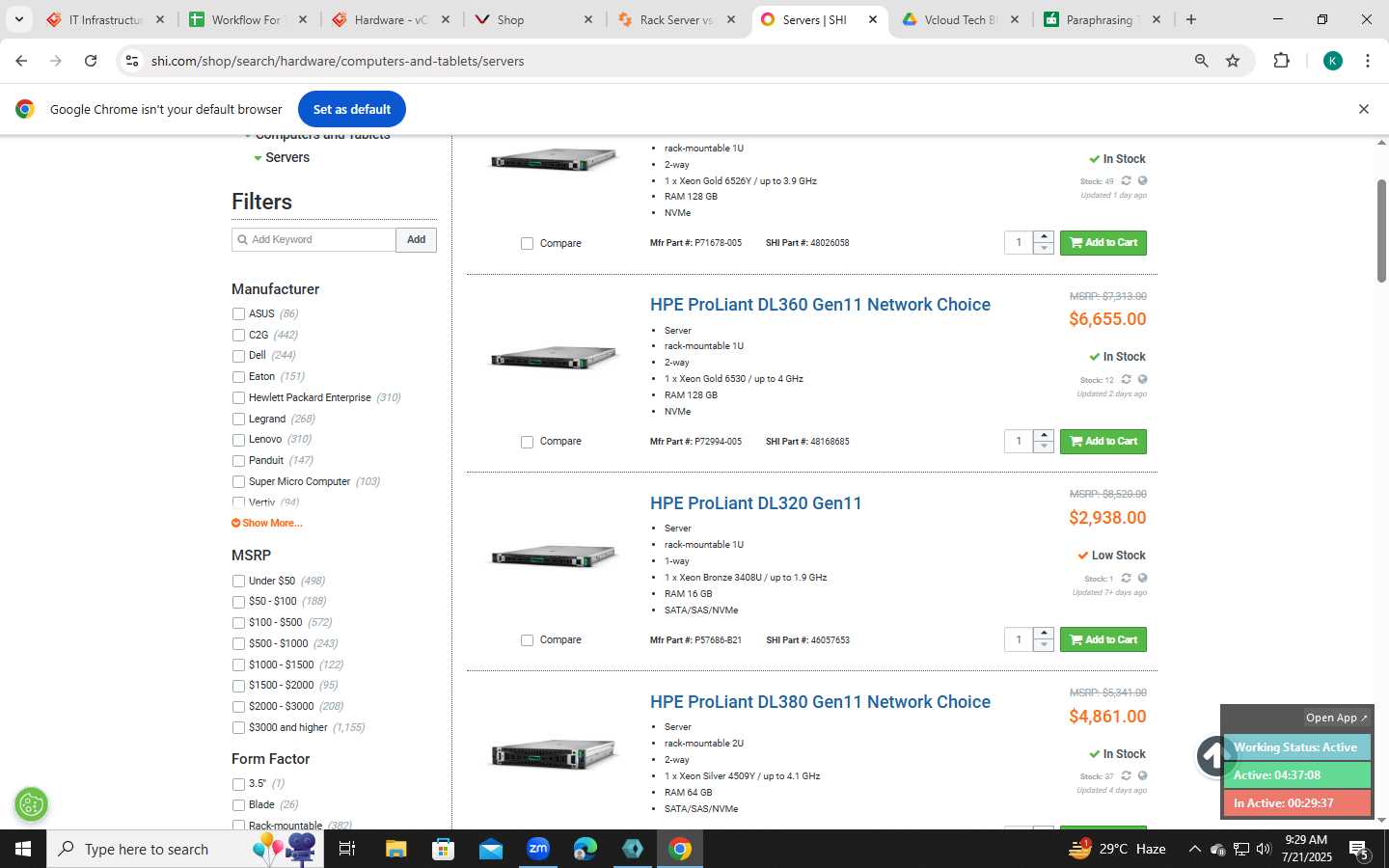Click quantity field for DL360 Gen11 Network Choice
1389x868 pixels.
pyautogui.click(x=1019, y=442)
